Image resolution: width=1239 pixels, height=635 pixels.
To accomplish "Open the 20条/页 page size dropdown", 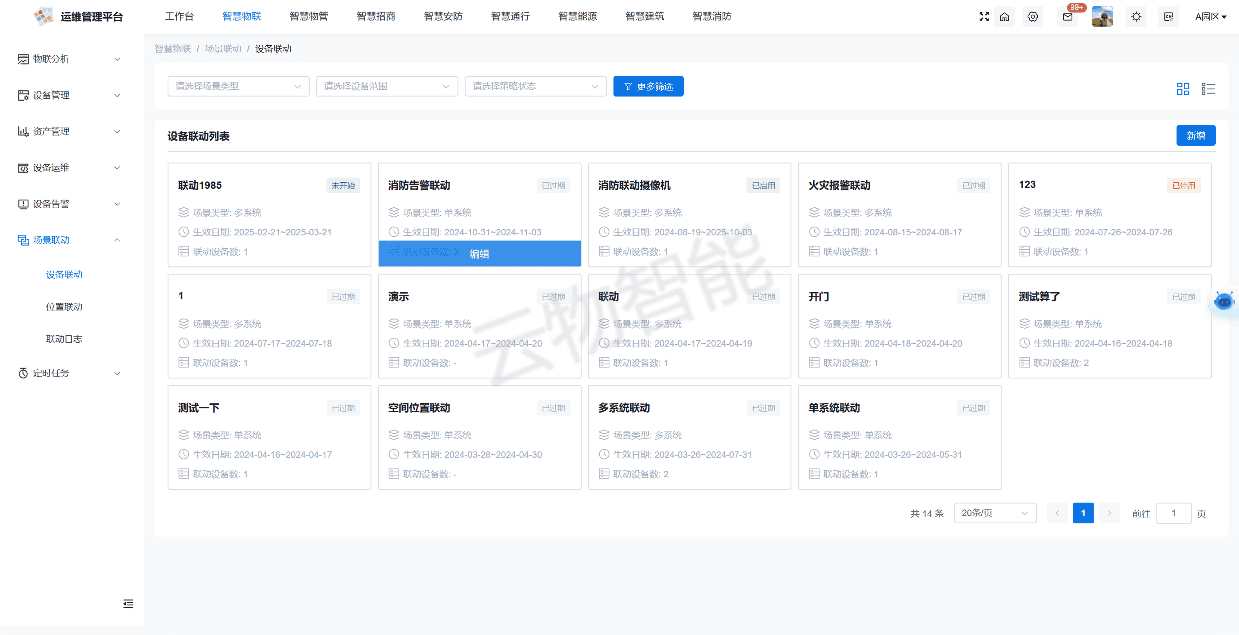I will click(x=995, y=513).
